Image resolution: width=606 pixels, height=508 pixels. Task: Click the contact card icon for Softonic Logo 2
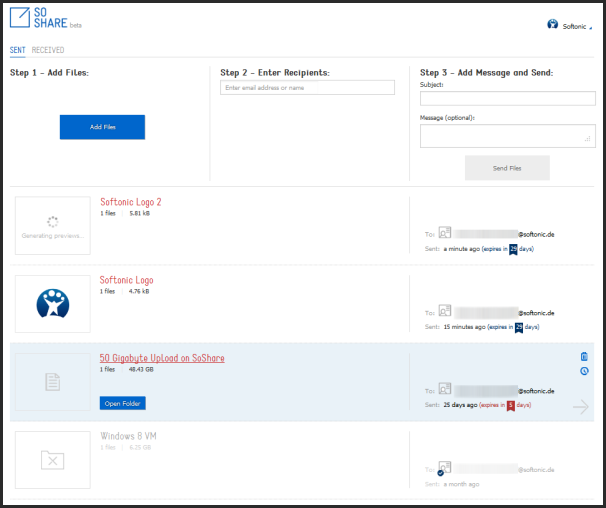445,232
